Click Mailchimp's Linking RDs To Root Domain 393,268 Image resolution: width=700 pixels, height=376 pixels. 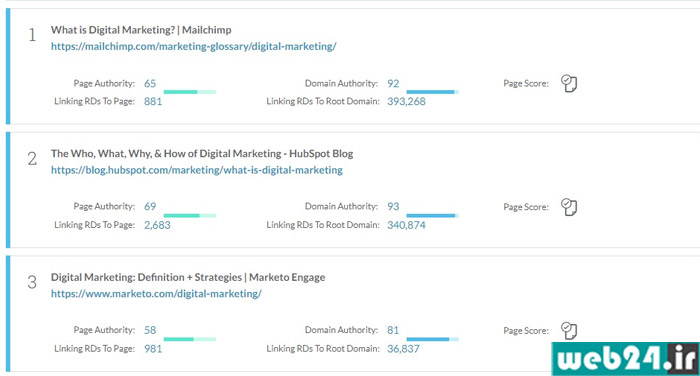coord(406,101)
